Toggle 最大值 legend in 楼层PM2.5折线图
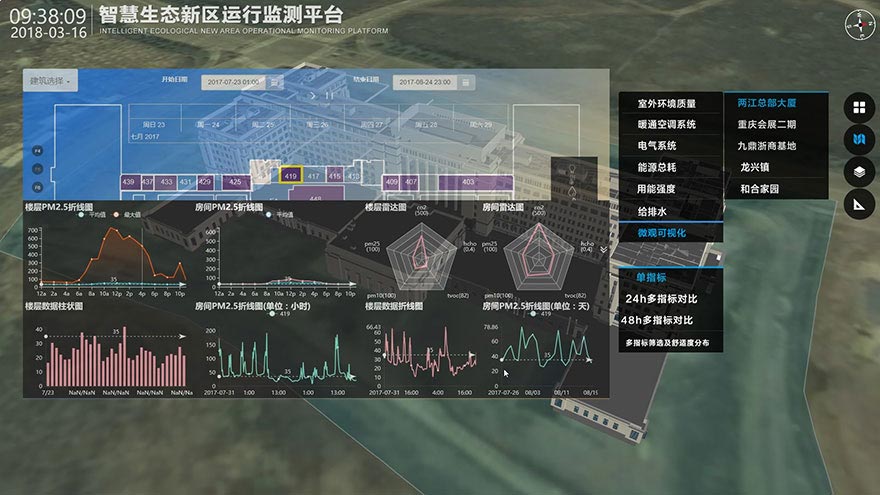Screen dimensions: 880x495 tap(127, 215)
